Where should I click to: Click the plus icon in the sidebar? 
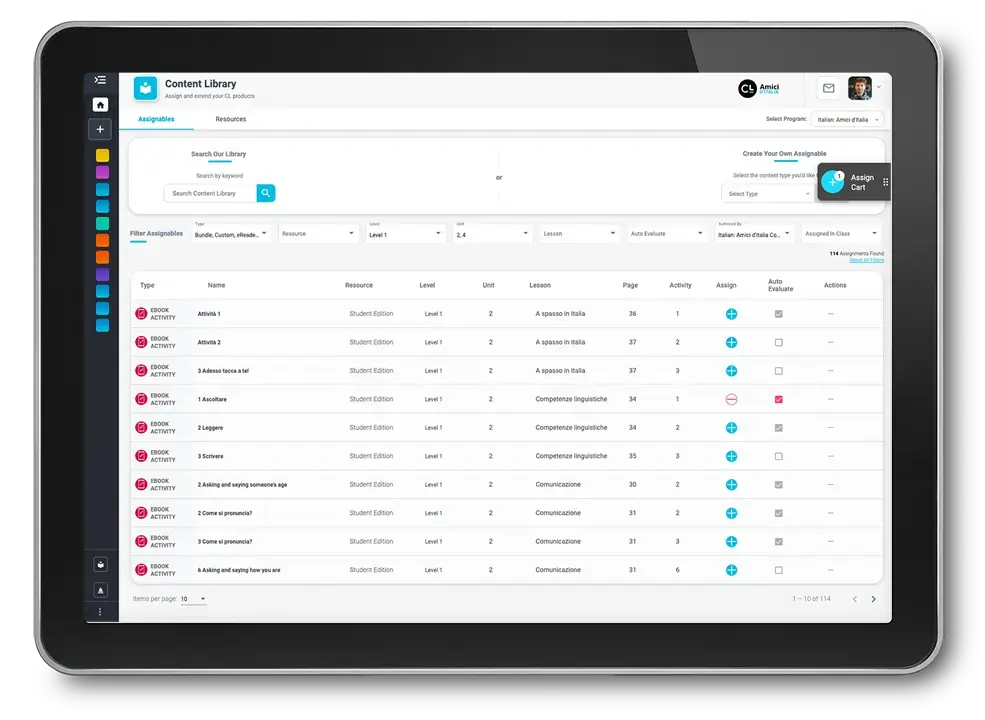(x=100, y=130)
